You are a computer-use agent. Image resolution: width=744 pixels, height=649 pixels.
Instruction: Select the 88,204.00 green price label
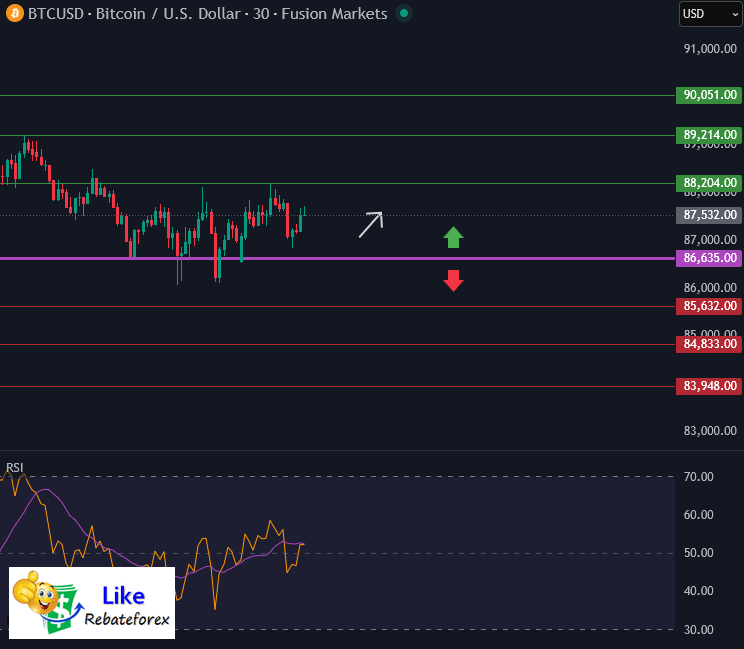pos(709,183)
